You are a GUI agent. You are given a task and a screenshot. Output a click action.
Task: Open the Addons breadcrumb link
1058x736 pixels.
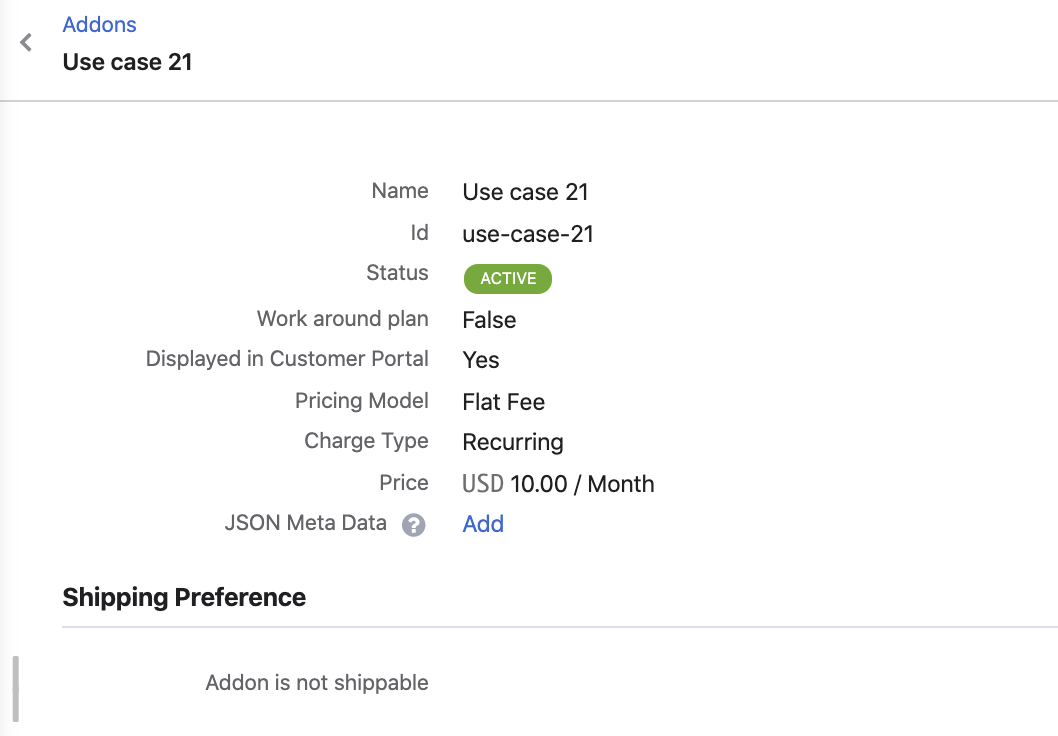(x=99, y=24)
